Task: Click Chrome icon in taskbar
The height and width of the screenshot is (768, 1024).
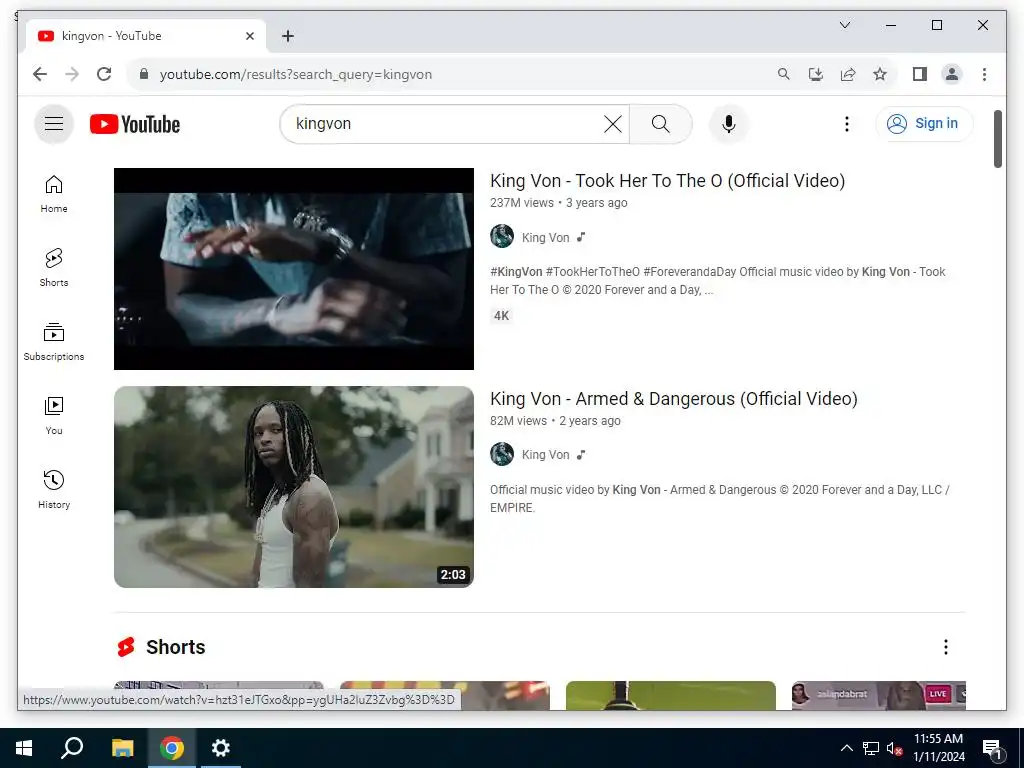Action: (172, 748)
